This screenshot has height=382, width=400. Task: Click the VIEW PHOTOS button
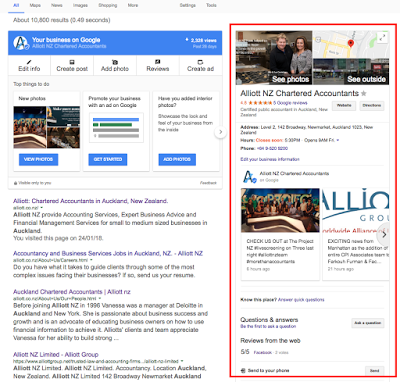tap(38, 159)
